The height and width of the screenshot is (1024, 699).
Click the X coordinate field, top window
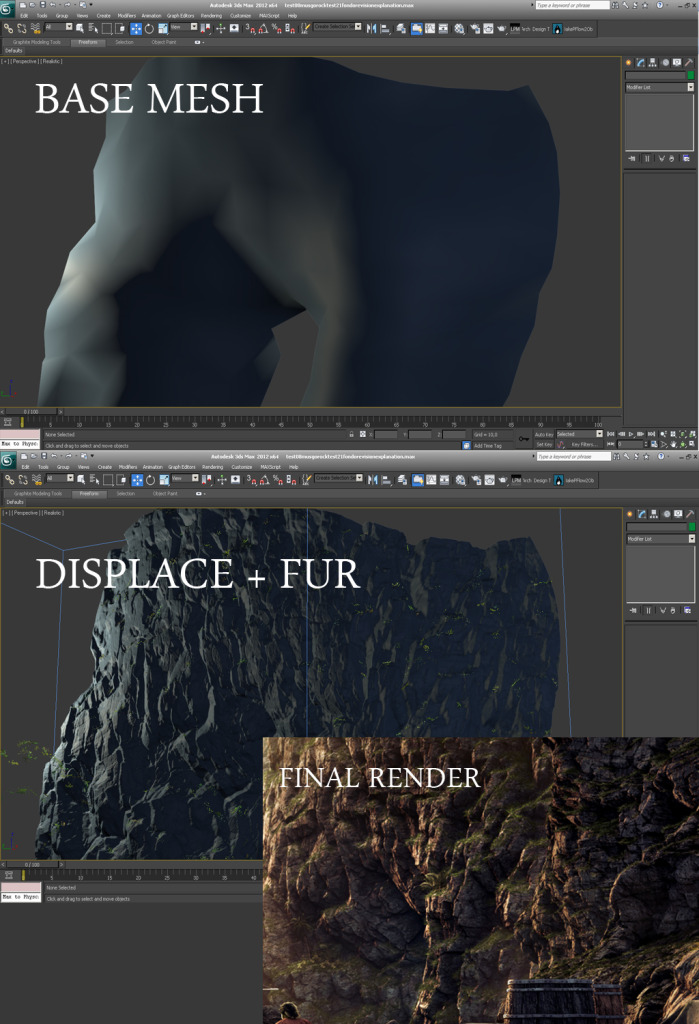click(x=385, y=434)
